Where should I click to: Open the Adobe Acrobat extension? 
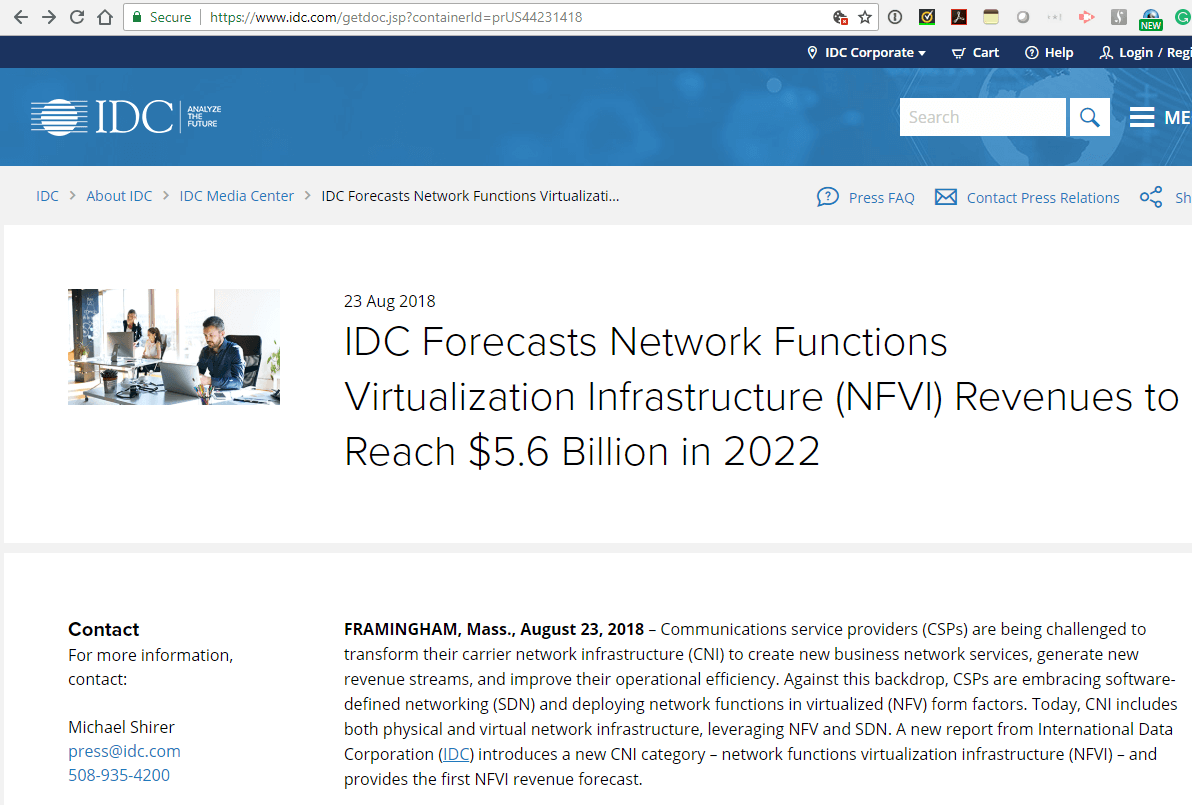(958, 16)
